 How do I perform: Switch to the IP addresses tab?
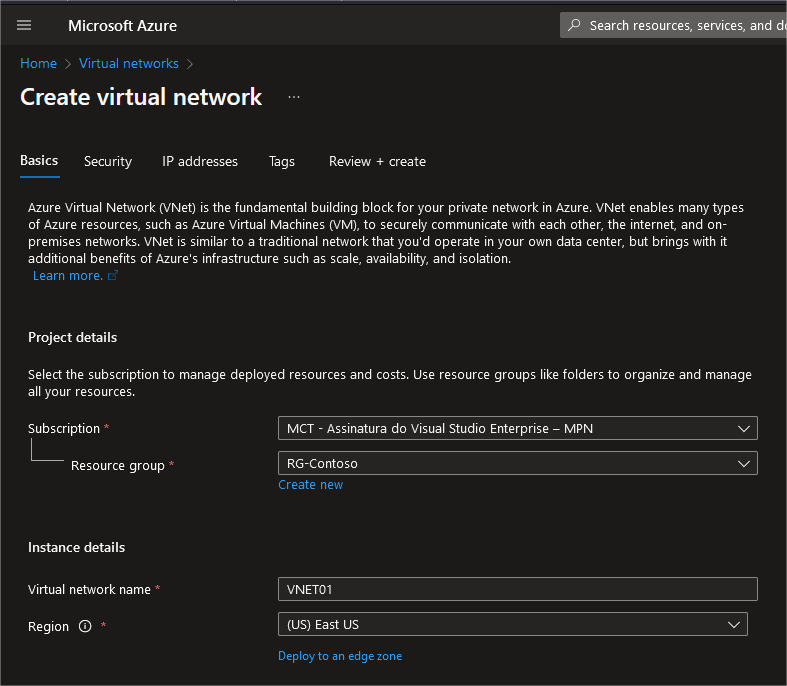coord(200,162)
